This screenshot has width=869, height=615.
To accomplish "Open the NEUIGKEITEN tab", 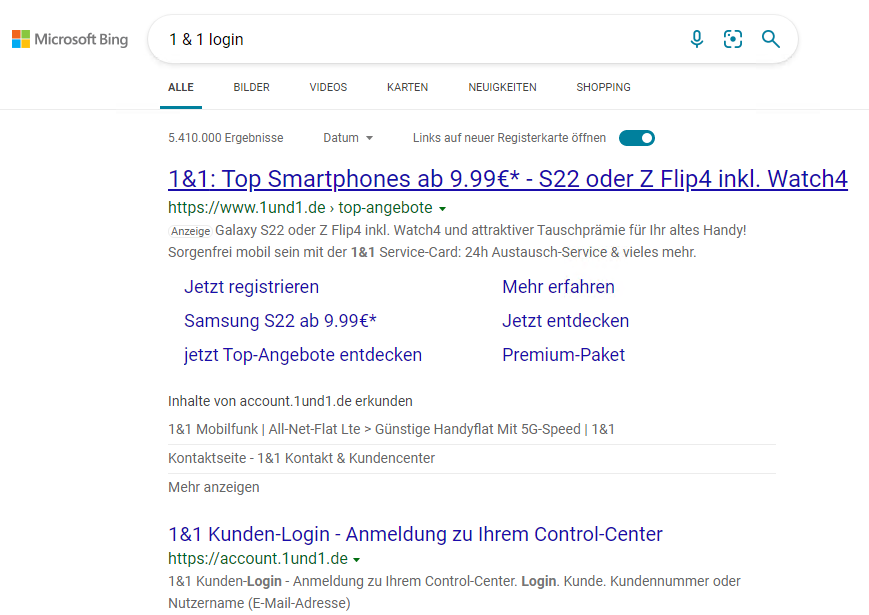I will tap(502, 88).
